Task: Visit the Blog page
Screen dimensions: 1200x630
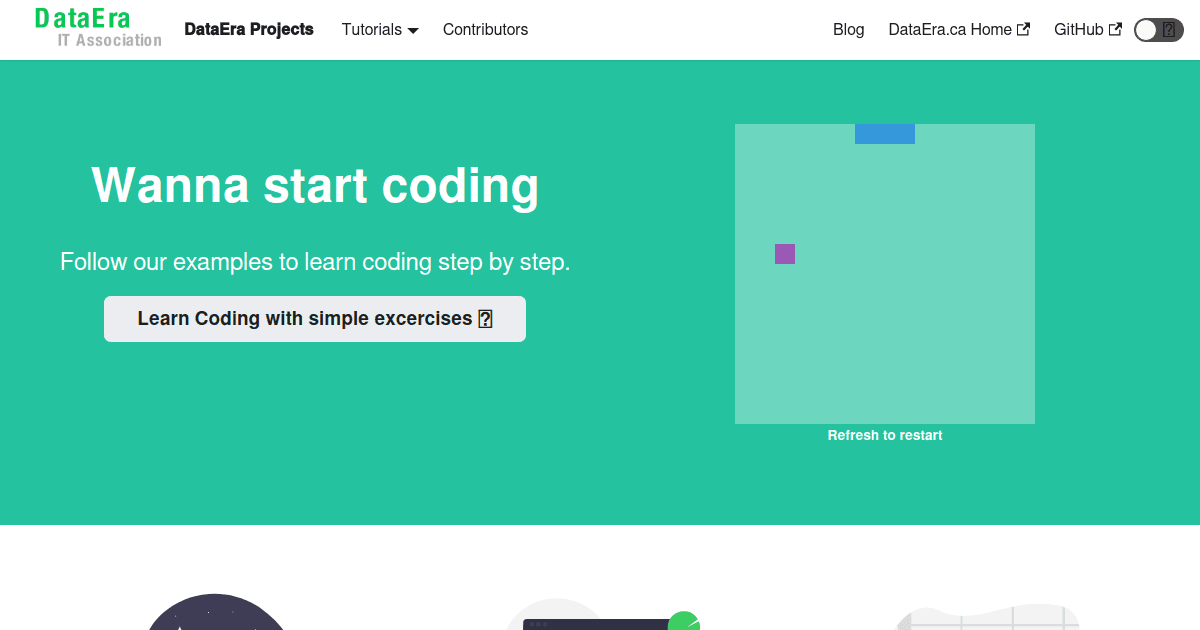Action: pos(848,29)
